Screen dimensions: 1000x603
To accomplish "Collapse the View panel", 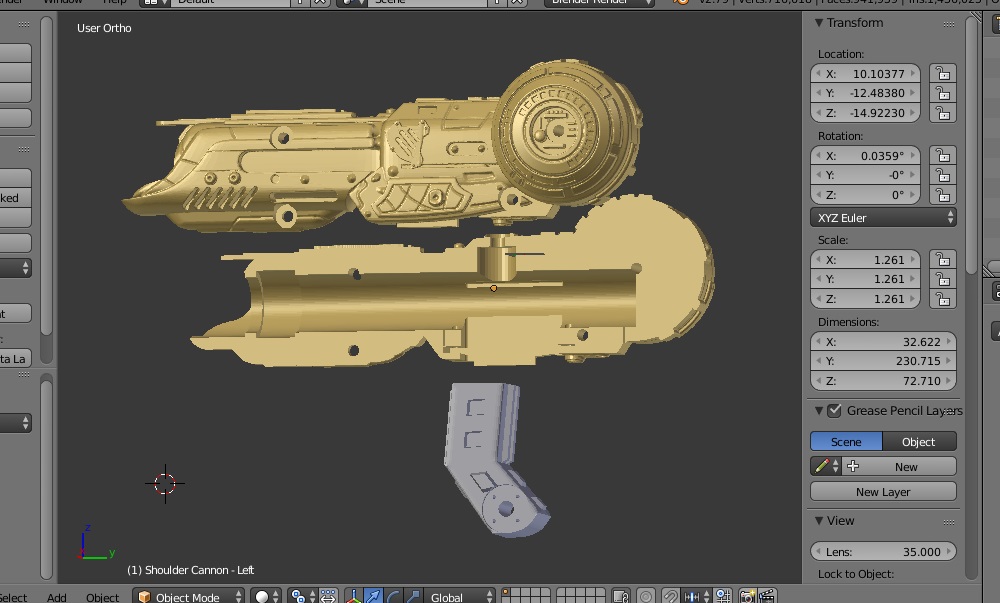I will click(x=818, y=521).
